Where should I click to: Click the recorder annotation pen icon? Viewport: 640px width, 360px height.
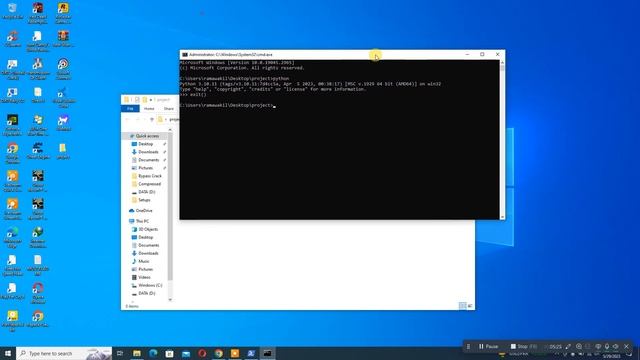pos(568,347)
